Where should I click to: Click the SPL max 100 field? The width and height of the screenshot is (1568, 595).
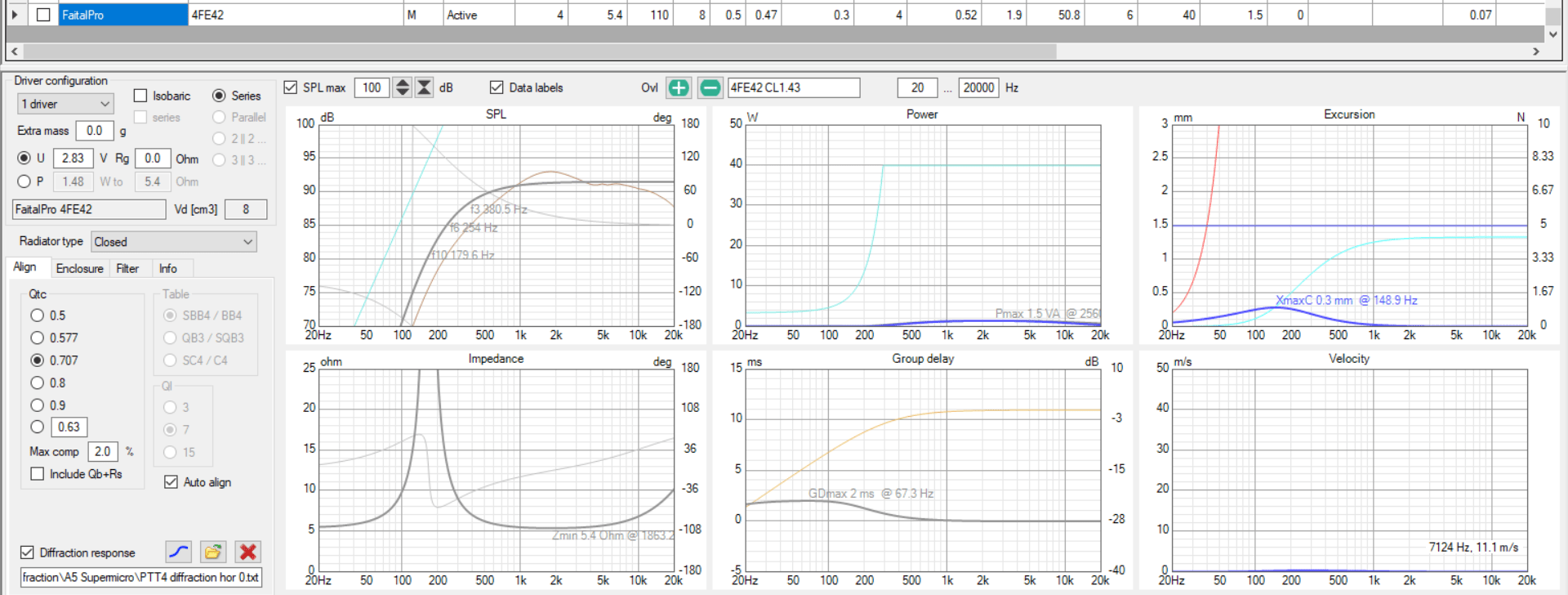pyautogui.click(x=372, y=87)
